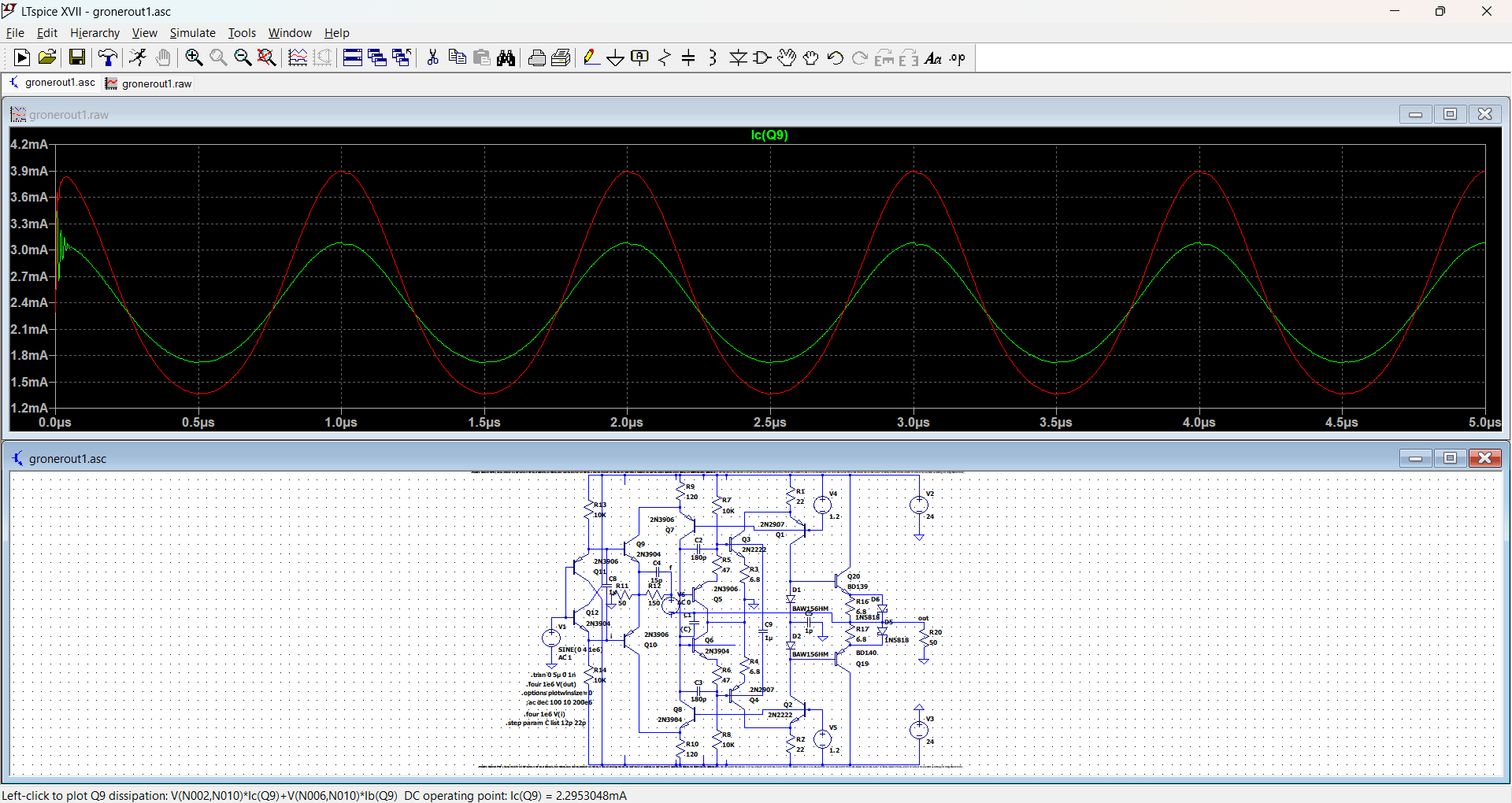Select the Resistor component tool
The image size is (1512, 803).
point(665,57)
